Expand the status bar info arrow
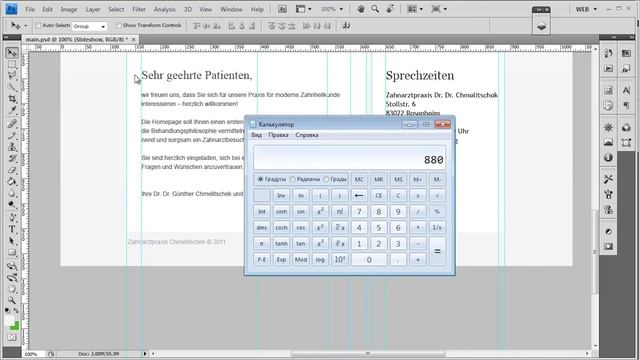 (x=145, y=354)
